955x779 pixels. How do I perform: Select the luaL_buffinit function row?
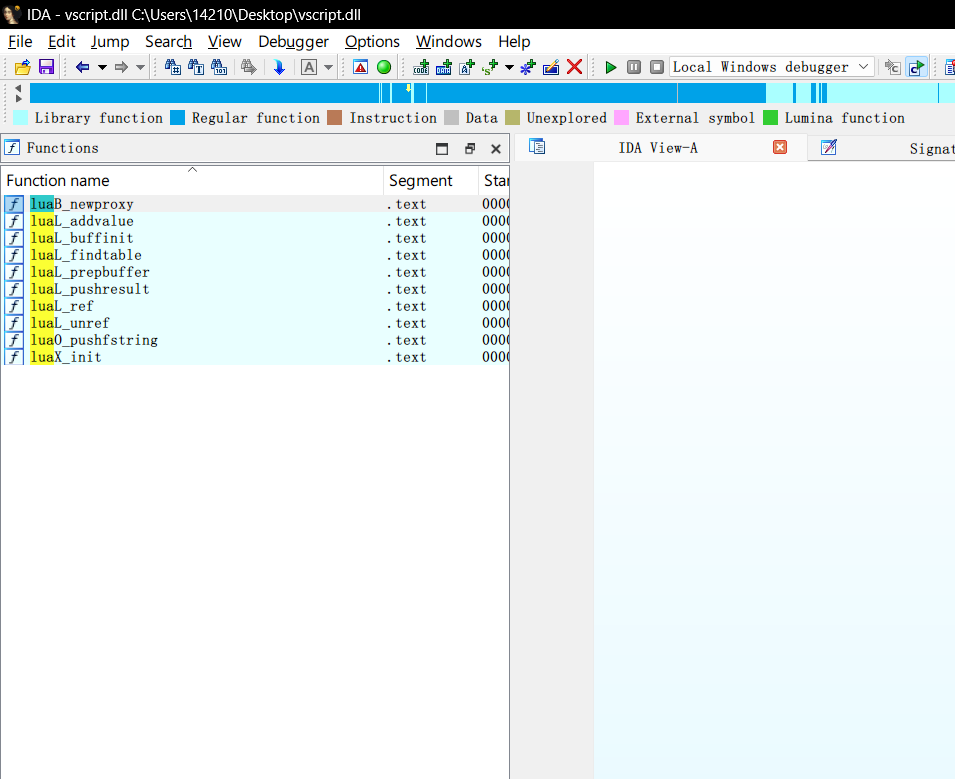(x=255, y=238)
